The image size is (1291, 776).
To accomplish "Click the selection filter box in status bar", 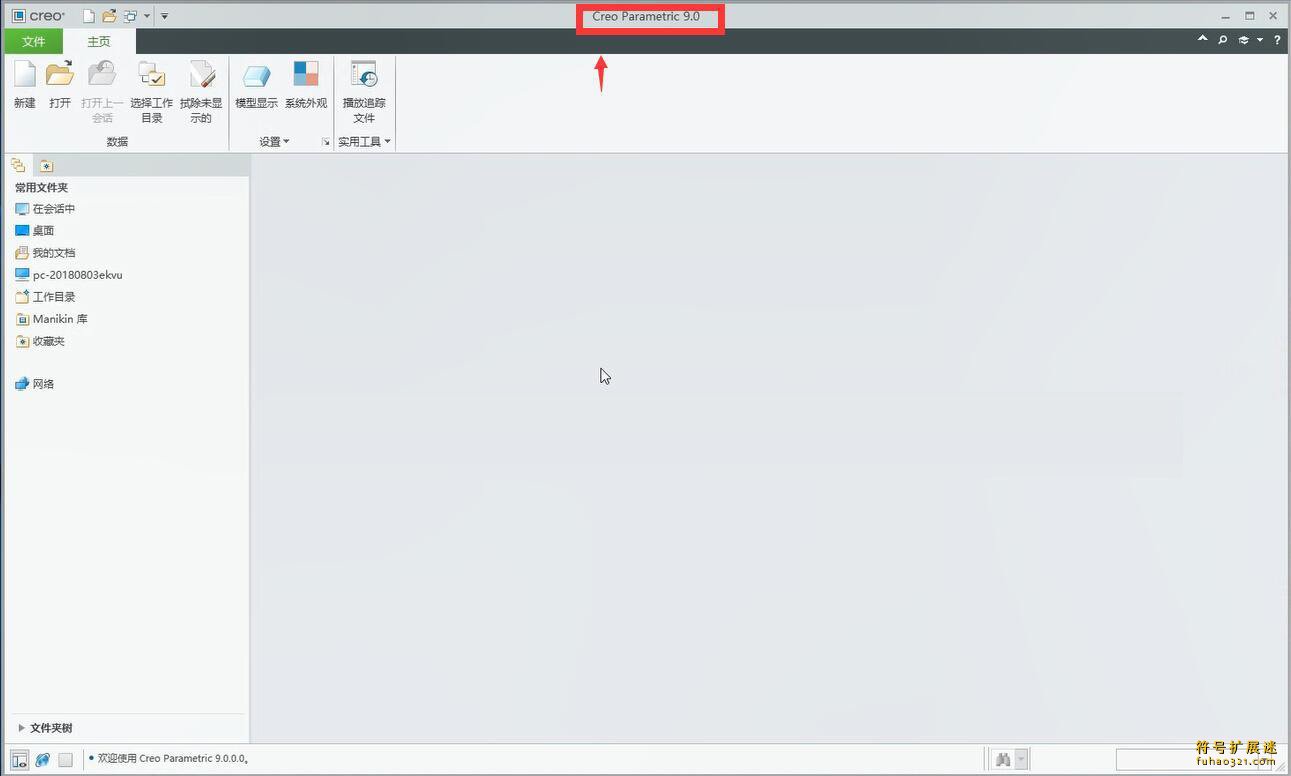I will pos(1194,760).
